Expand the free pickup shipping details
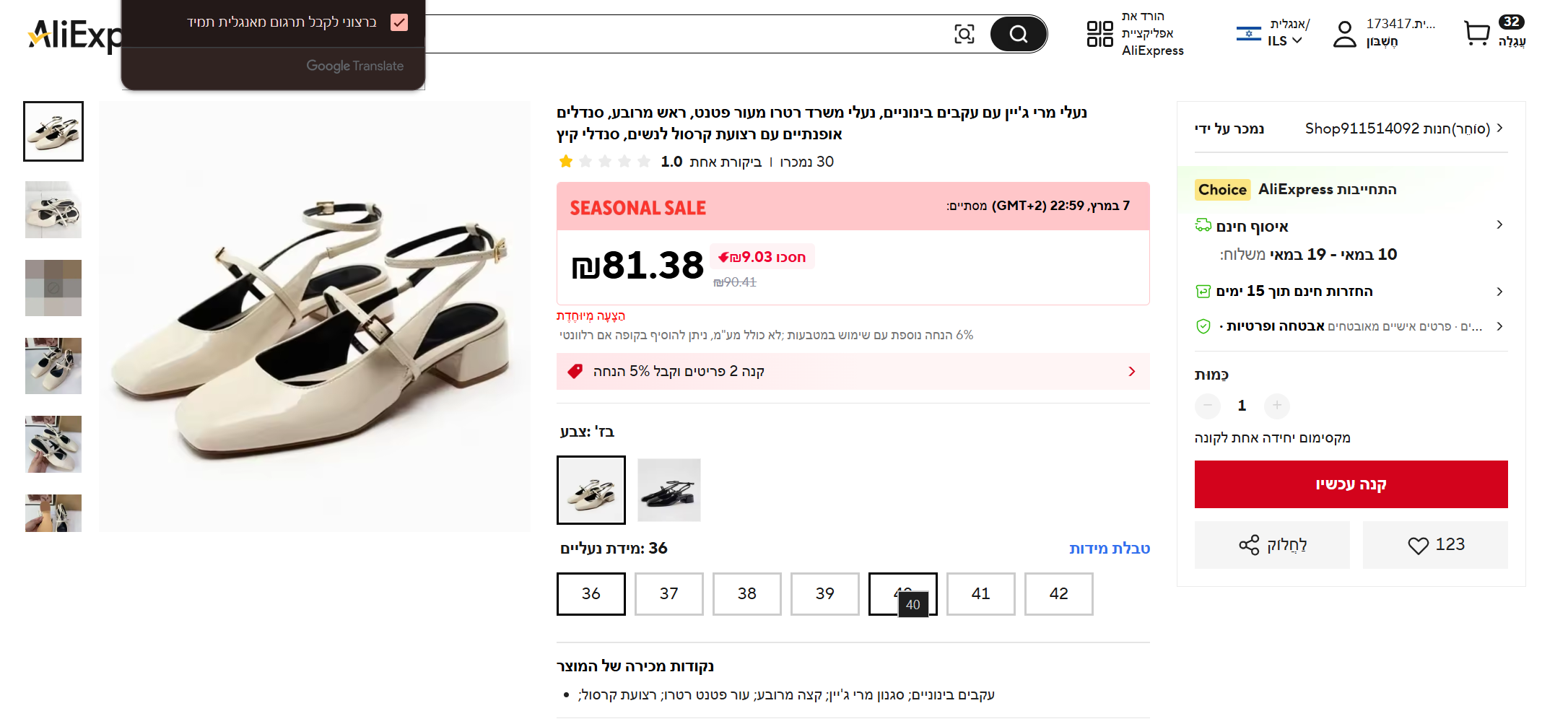1568x724 pixels. [1499, 225]
